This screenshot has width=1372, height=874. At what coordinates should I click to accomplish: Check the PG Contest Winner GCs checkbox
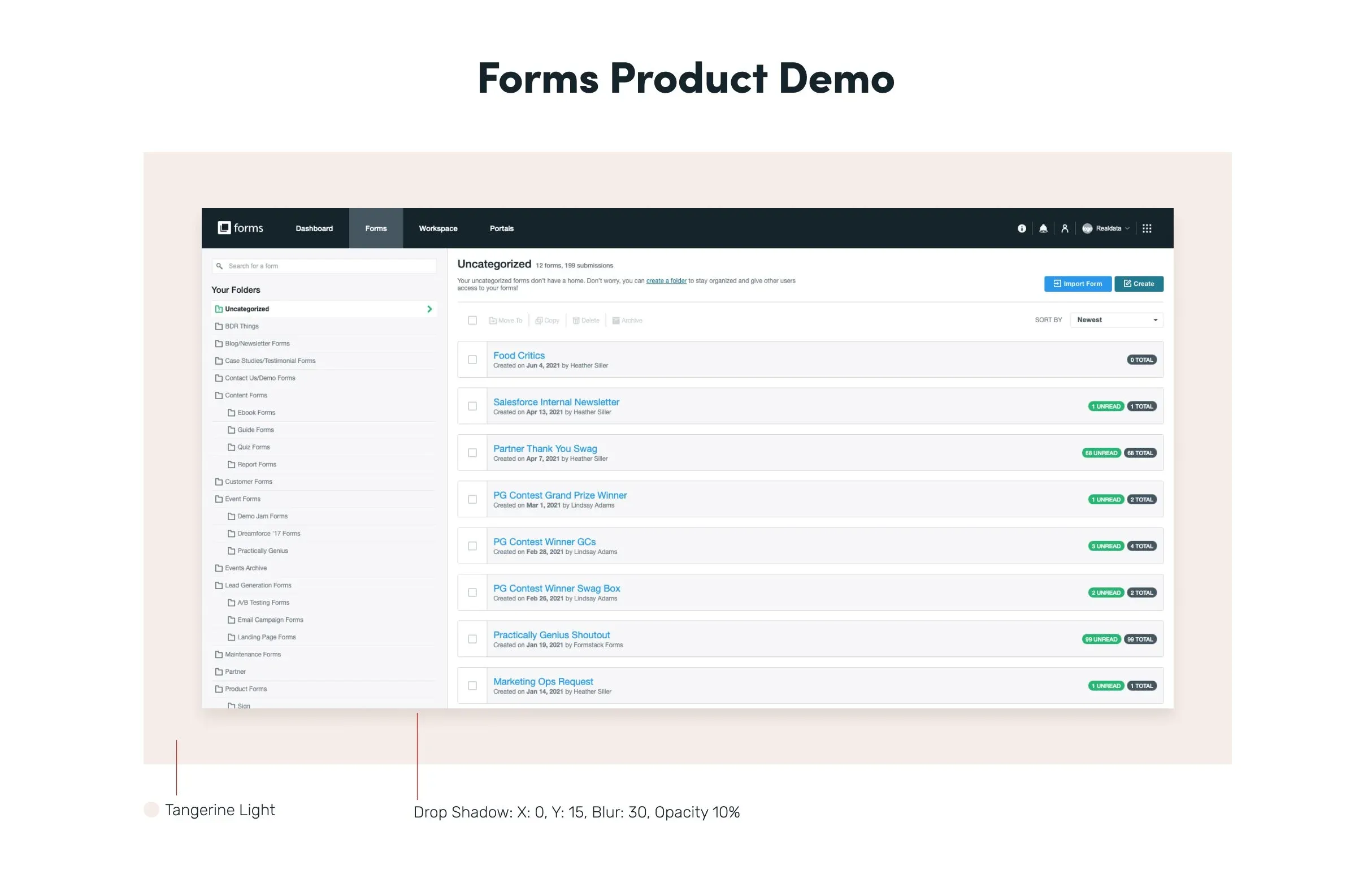click(x=472, y=546)
